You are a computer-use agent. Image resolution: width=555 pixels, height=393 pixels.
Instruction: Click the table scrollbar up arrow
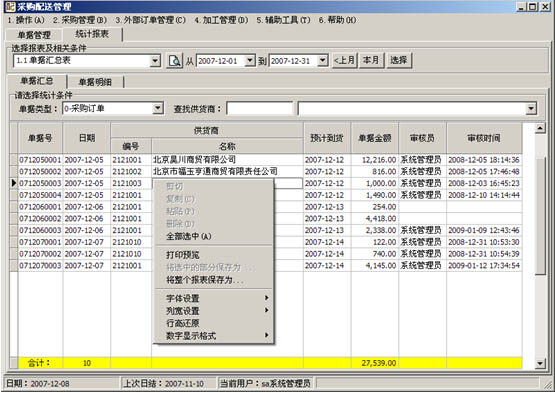click(540, 128)
